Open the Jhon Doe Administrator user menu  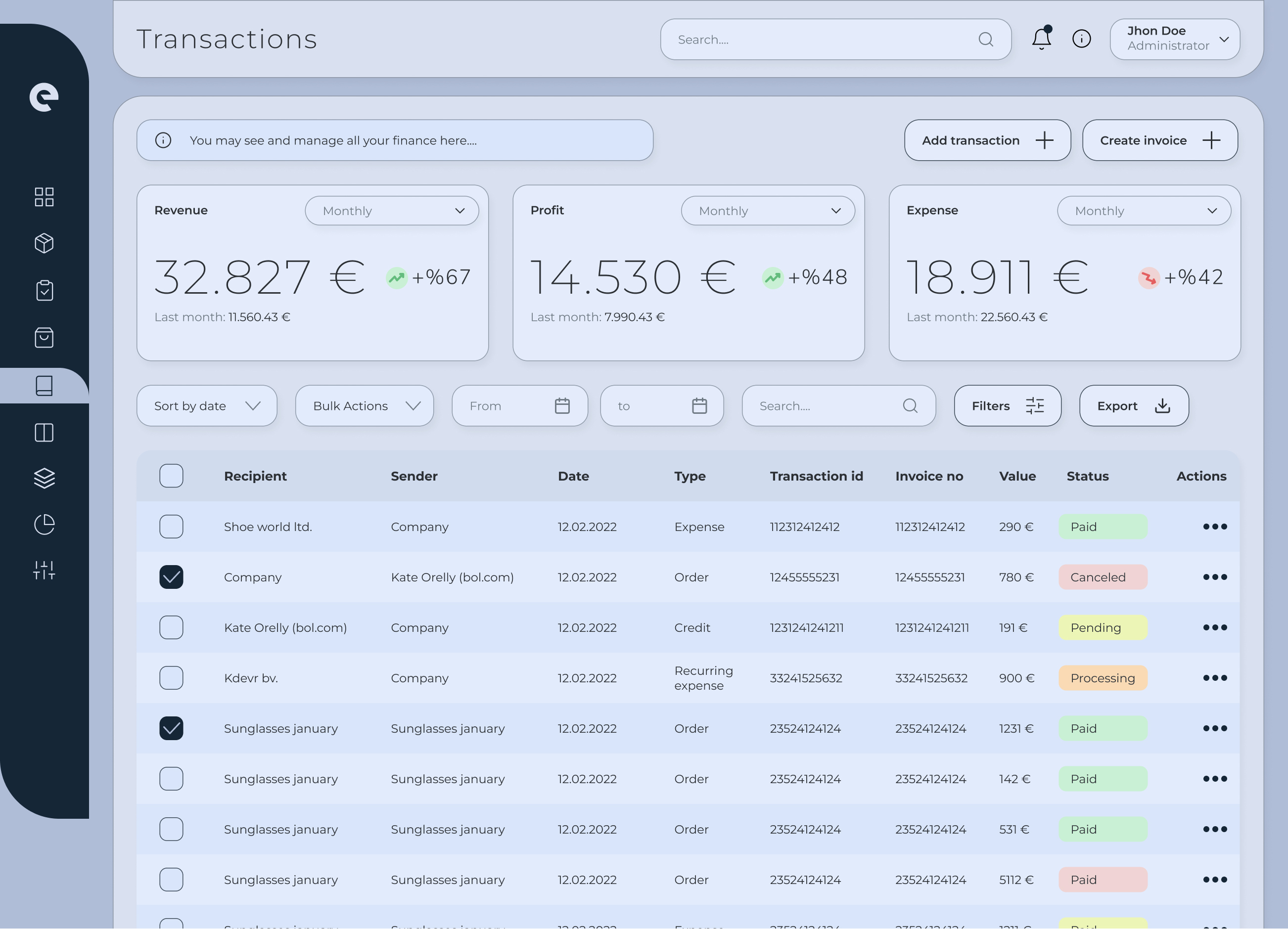tap(1174, 39)
